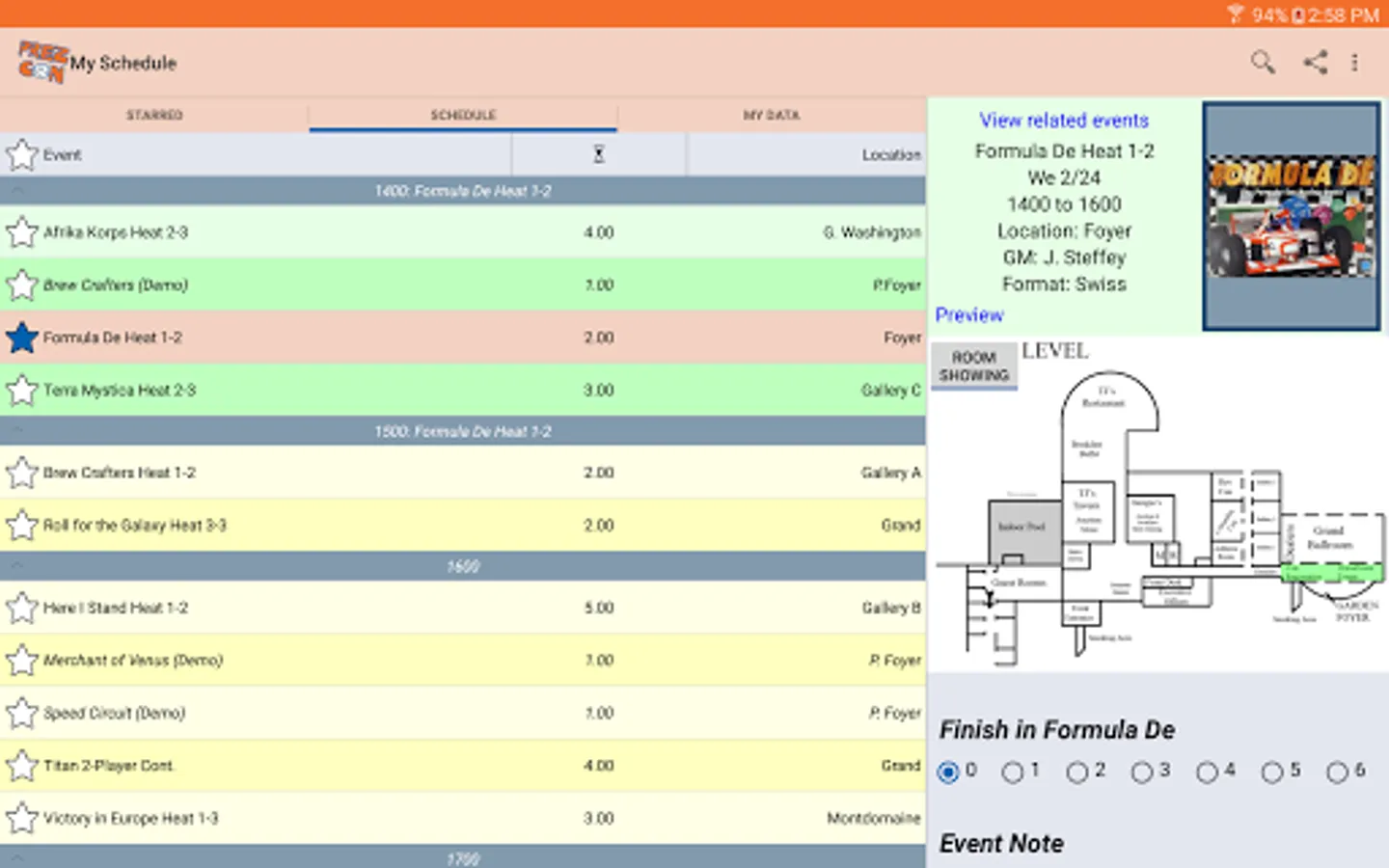Screen dimensions: 1389x868
Task: Collapse the 1600 time group header
Action: [x=463, y=566]
